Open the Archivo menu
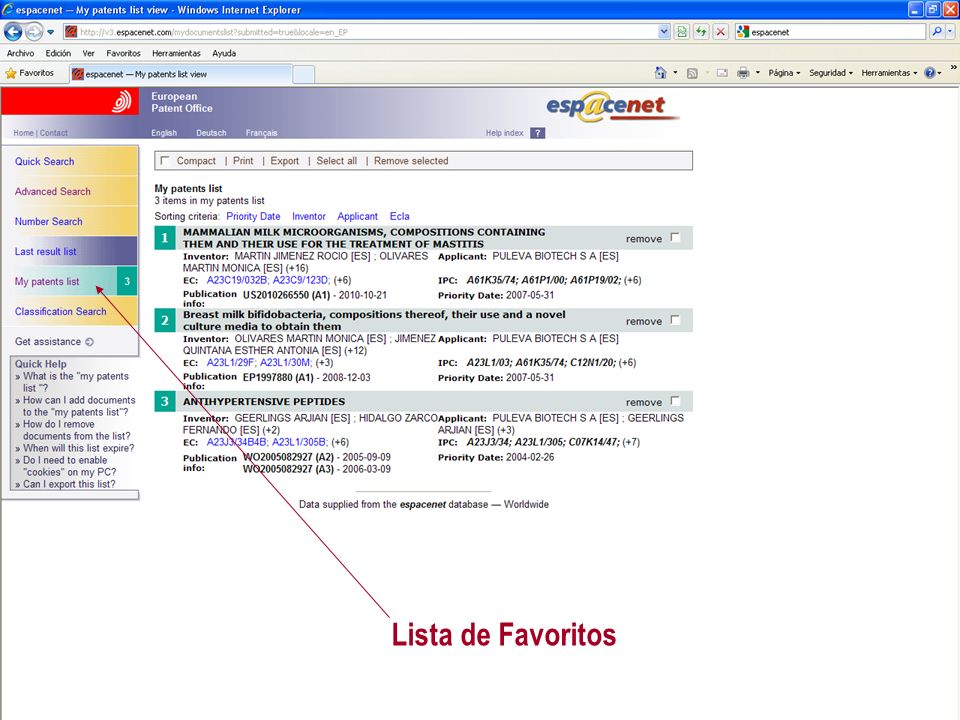960x720 pixels. [x=20, y=53]
